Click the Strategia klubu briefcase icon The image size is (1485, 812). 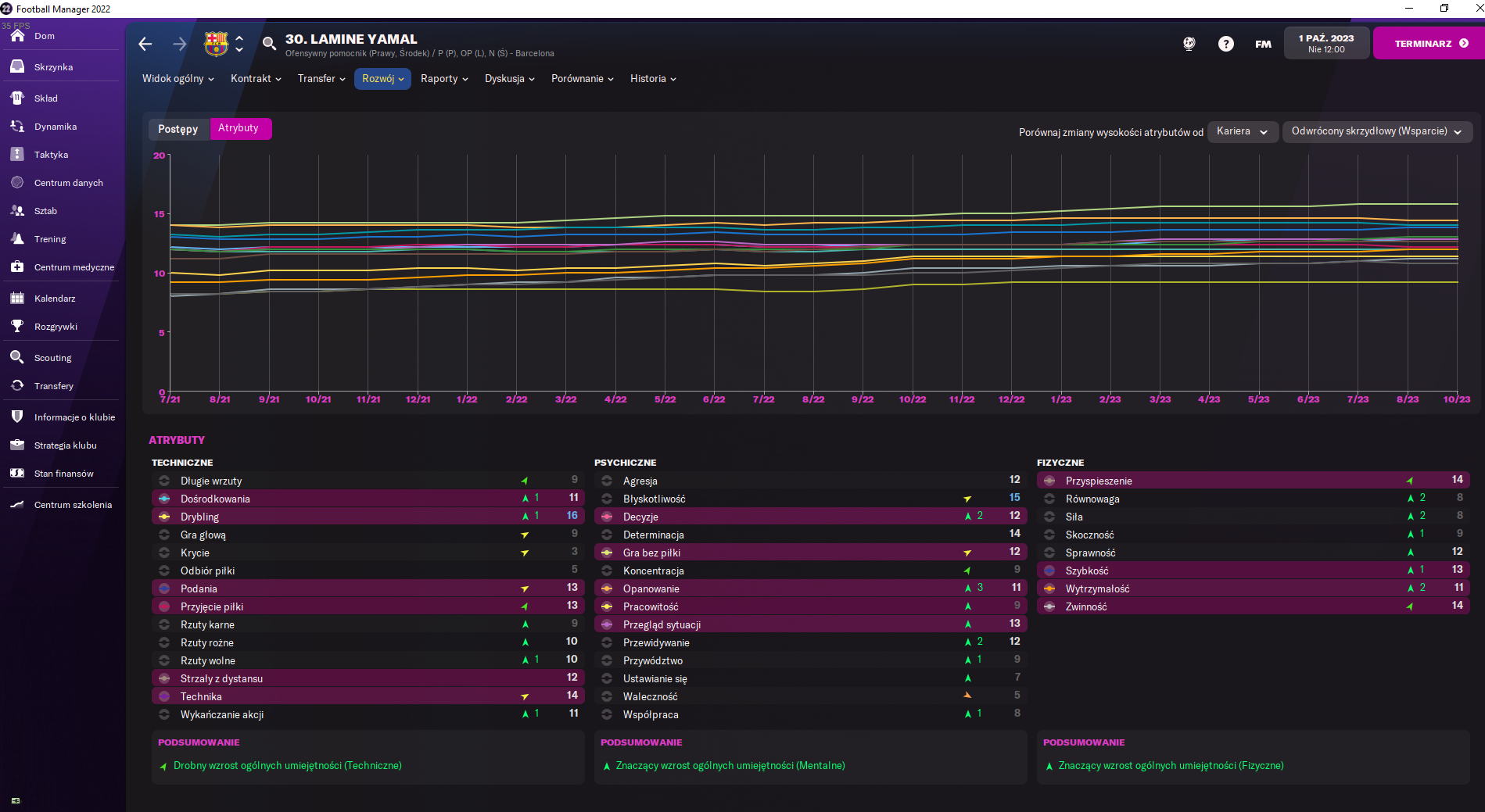point(17,445)
